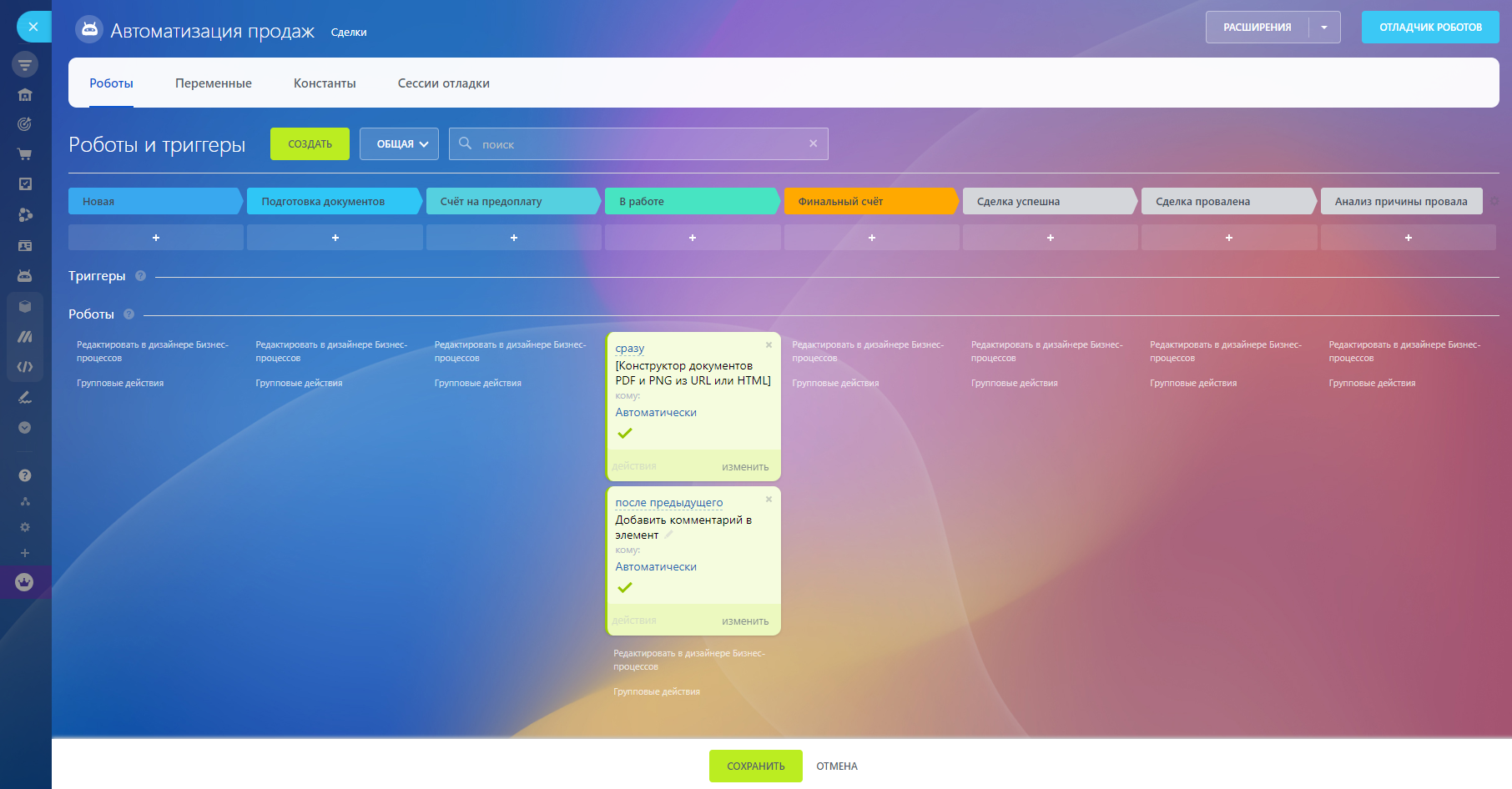The width and height of the screenshot is (1512, 789).
Task: Add trigger under Подготовка документов stage
Action: point(335,238)
